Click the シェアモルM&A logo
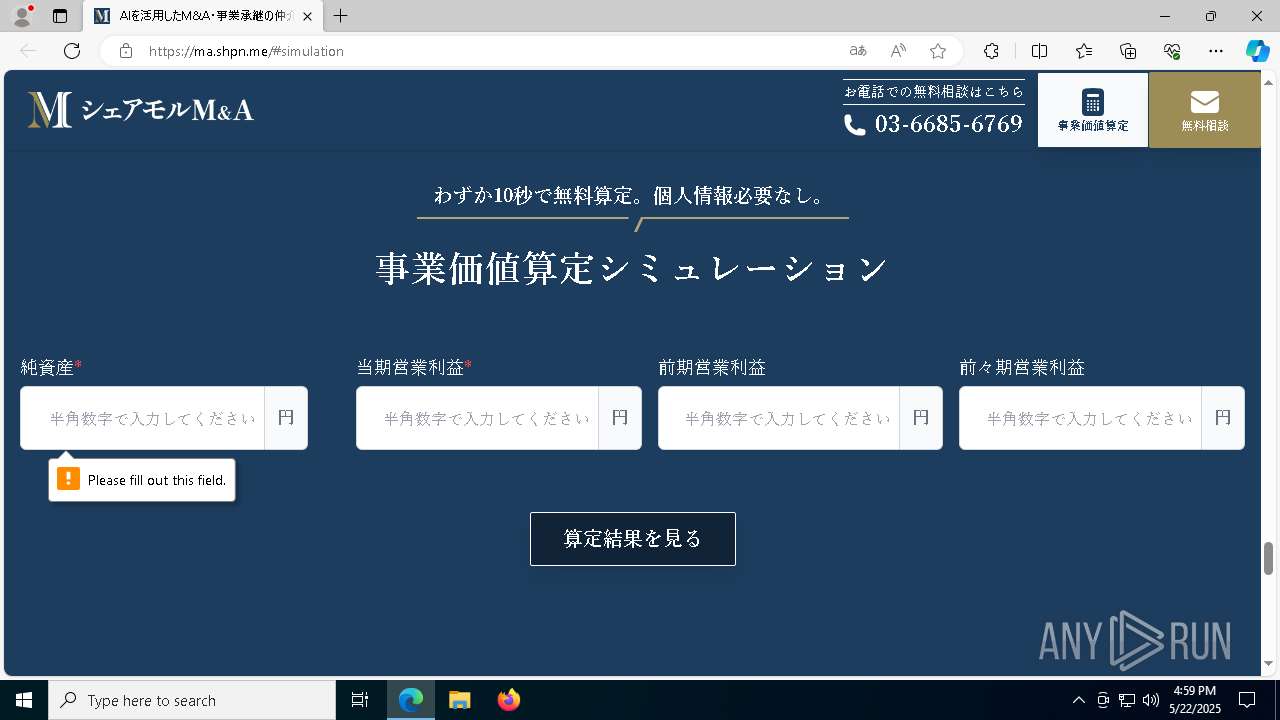Image resolution: width=1280 pixels, height=720 pixels. 141,110
